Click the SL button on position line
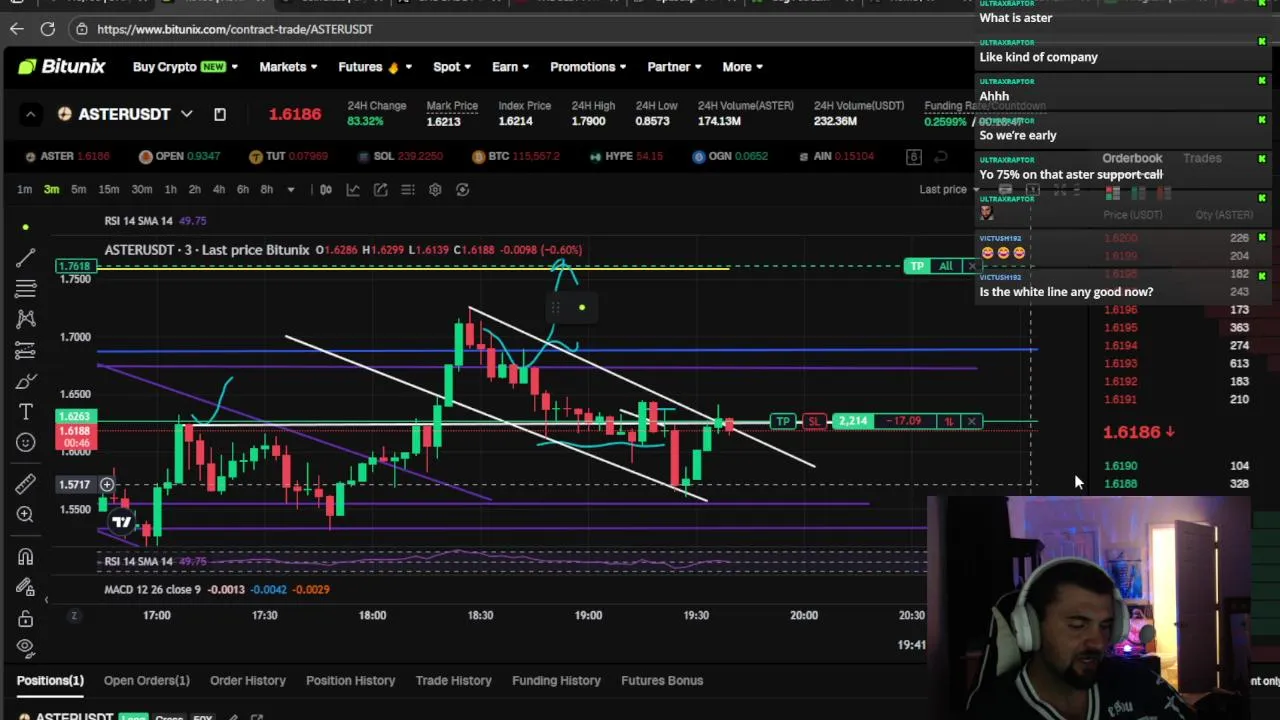The width and height of the screenshot is (1280, 720). [x=814, y=421]
